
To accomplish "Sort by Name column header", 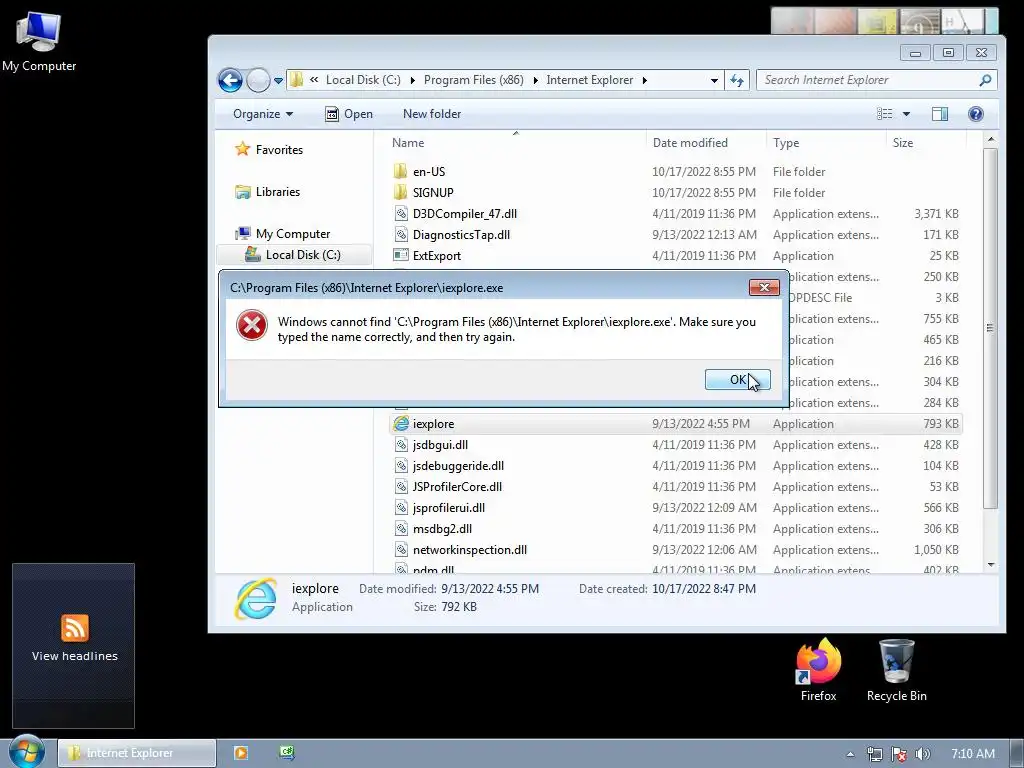I will [x=408, y=142].
